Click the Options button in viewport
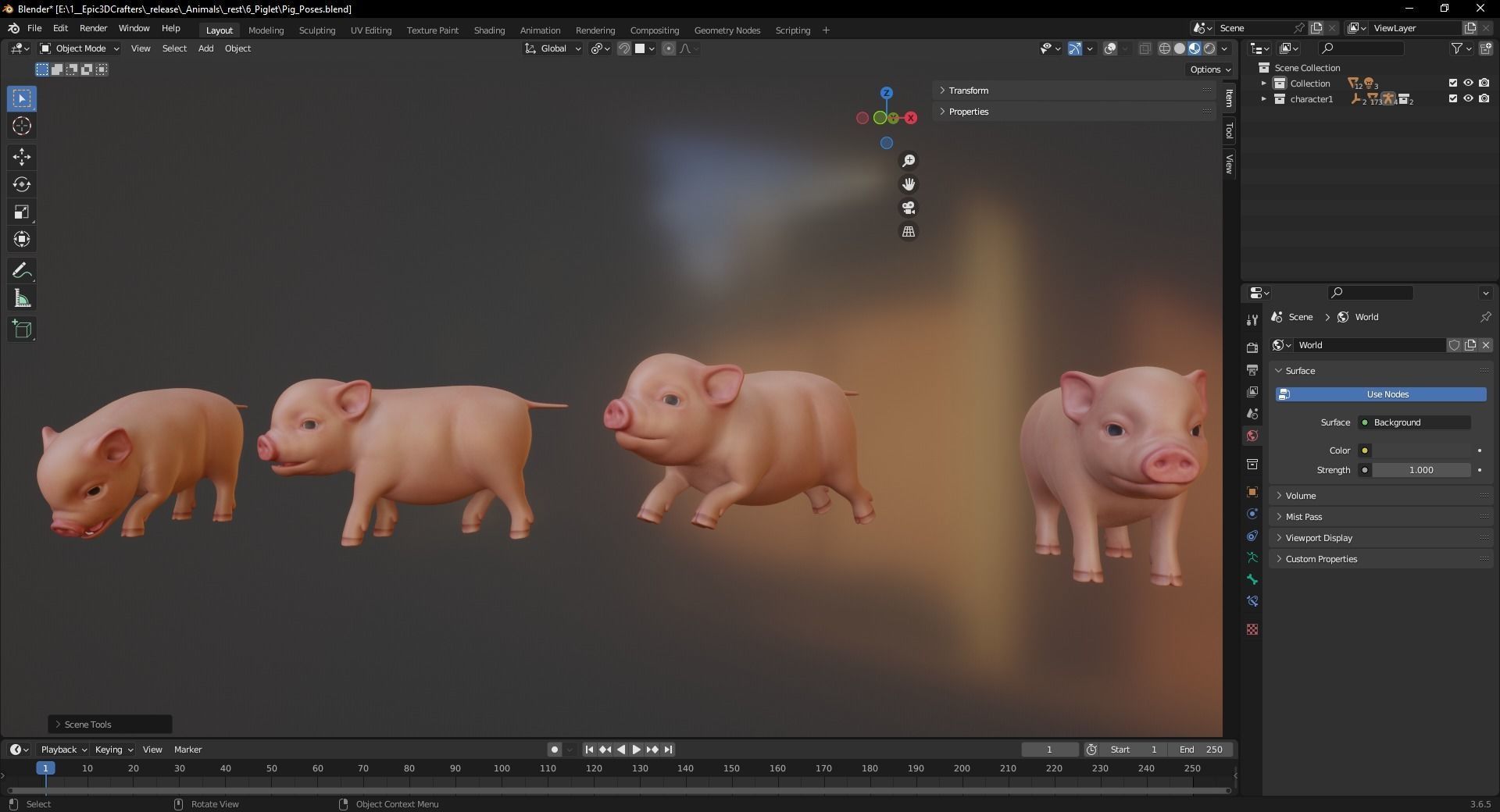 pos(1209,69)
